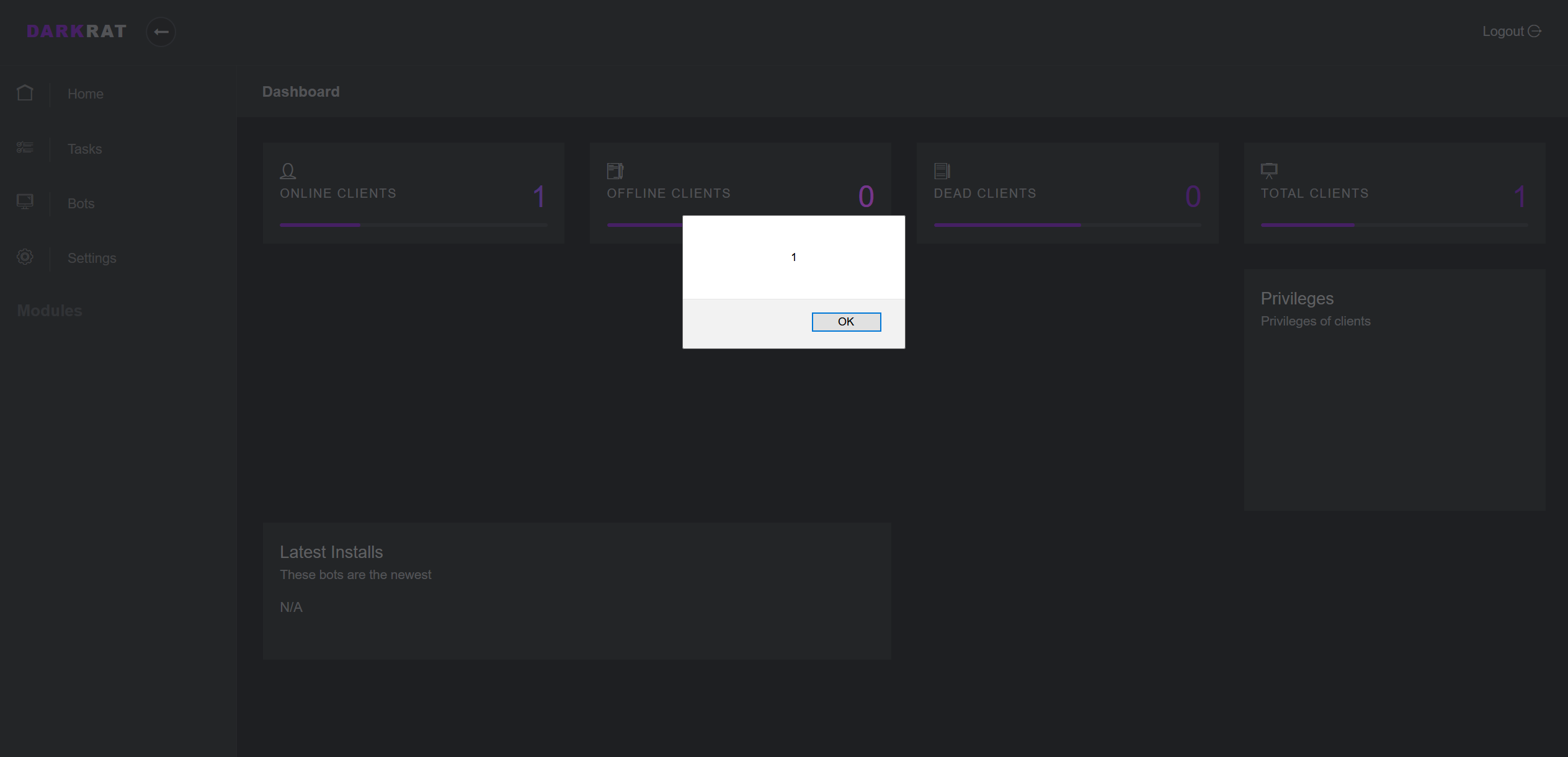Click the Logout link

pyautogui.click(x=1511, y=32)
